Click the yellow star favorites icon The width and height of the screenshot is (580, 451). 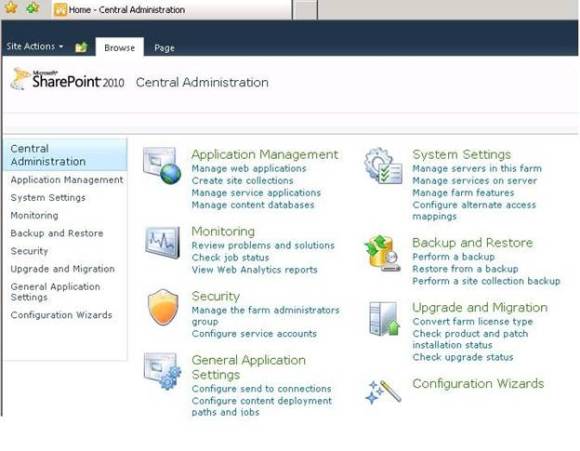(11, 8)
